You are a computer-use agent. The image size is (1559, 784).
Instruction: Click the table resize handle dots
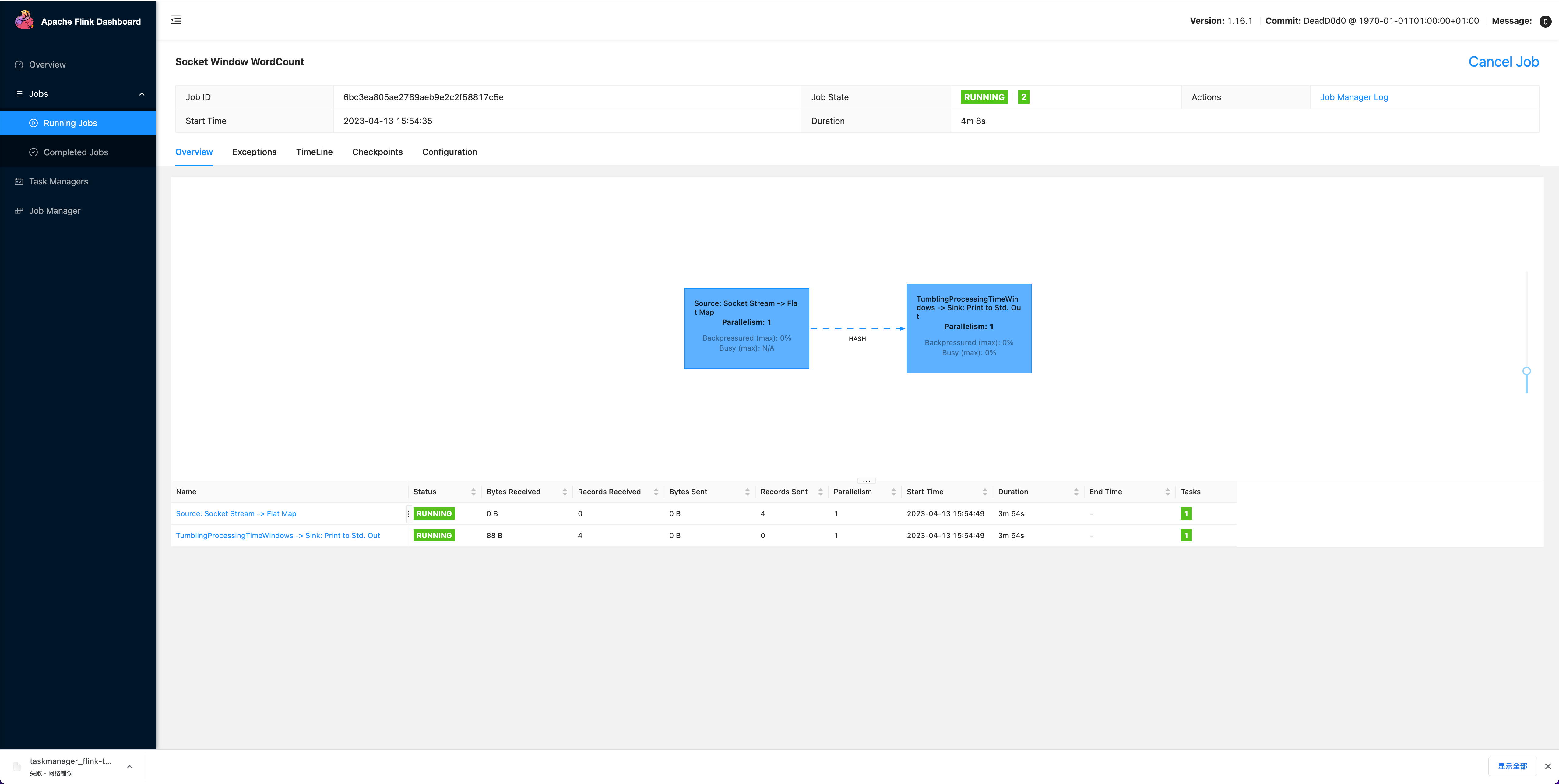click(x=867, y=481)
